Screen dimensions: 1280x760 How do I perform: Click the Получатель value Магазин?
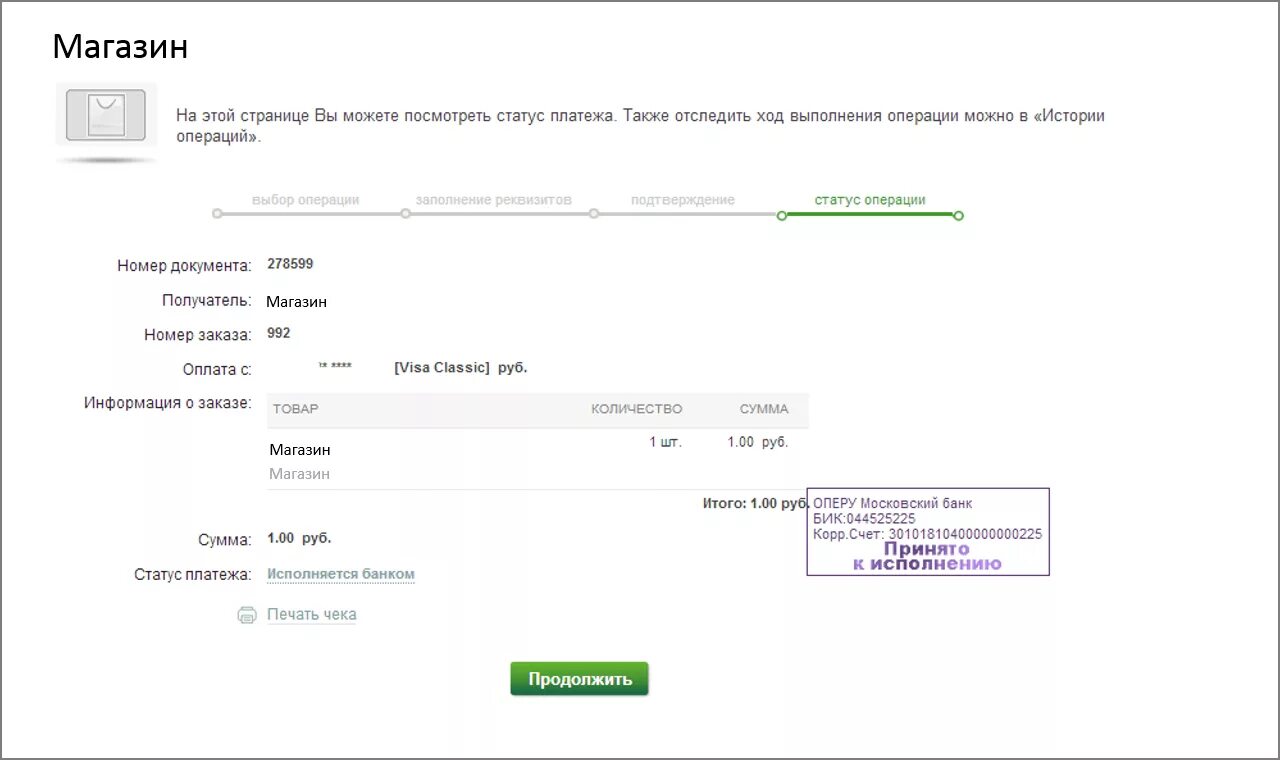coord(296,301)
